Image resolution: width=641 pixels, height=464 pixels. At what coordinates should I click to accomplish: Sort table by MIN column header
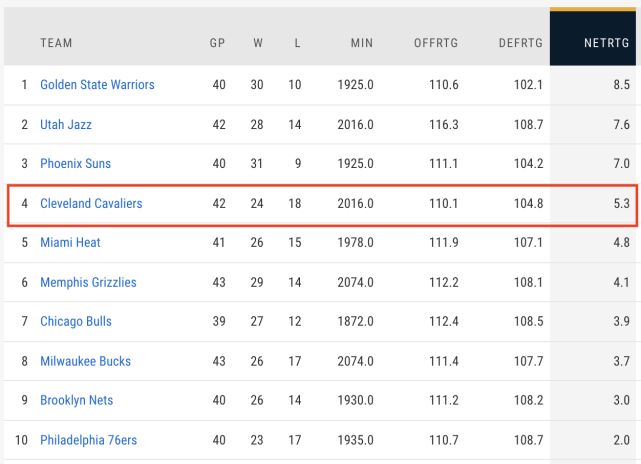(x=362, y=43)
